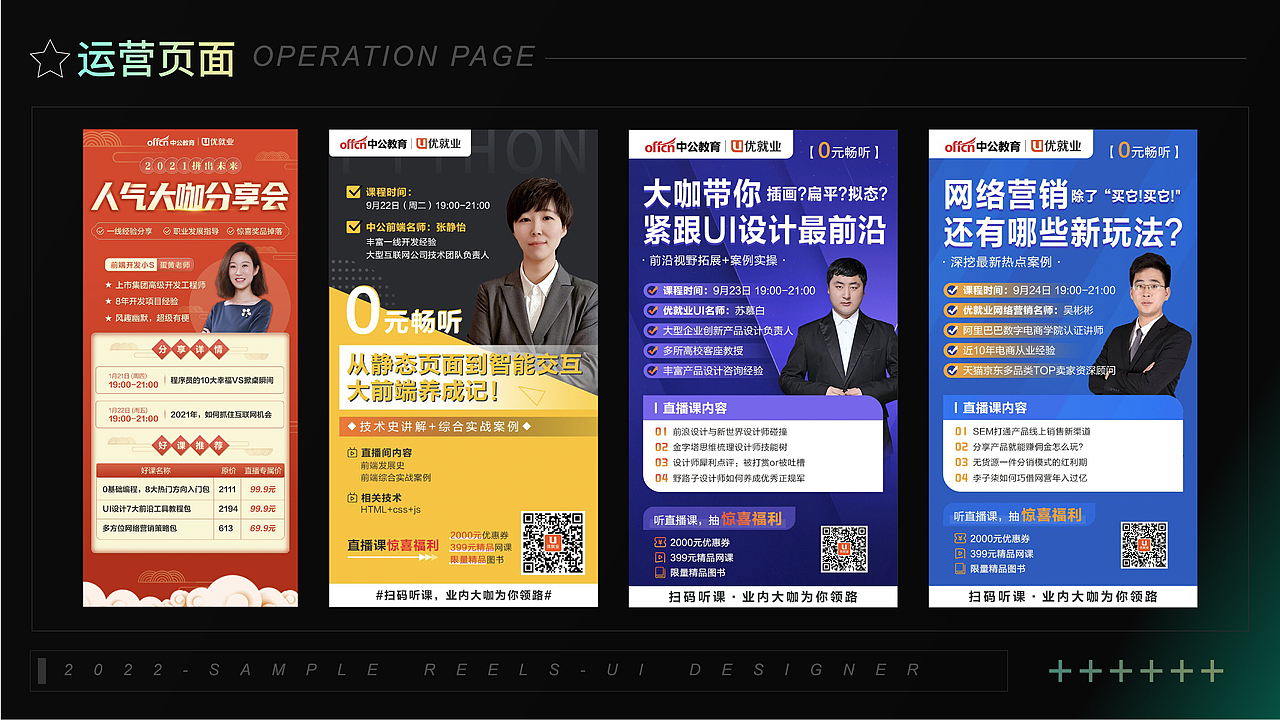The width and height of the screenshot is (1280, 720).
Task: Click the 0元畅听 badge on the purple poster
Action: (x=846, y=151)
